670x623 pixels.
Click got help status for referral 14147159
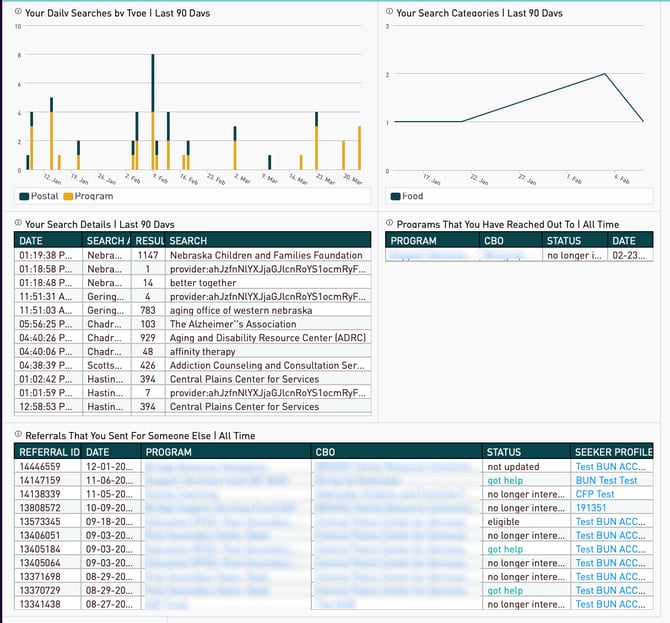(505, 480)
